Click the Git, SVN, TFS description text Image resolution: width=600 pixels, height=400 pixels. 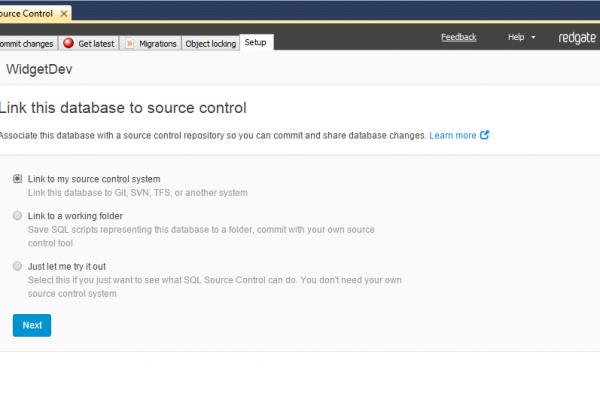tap(138, 193)
